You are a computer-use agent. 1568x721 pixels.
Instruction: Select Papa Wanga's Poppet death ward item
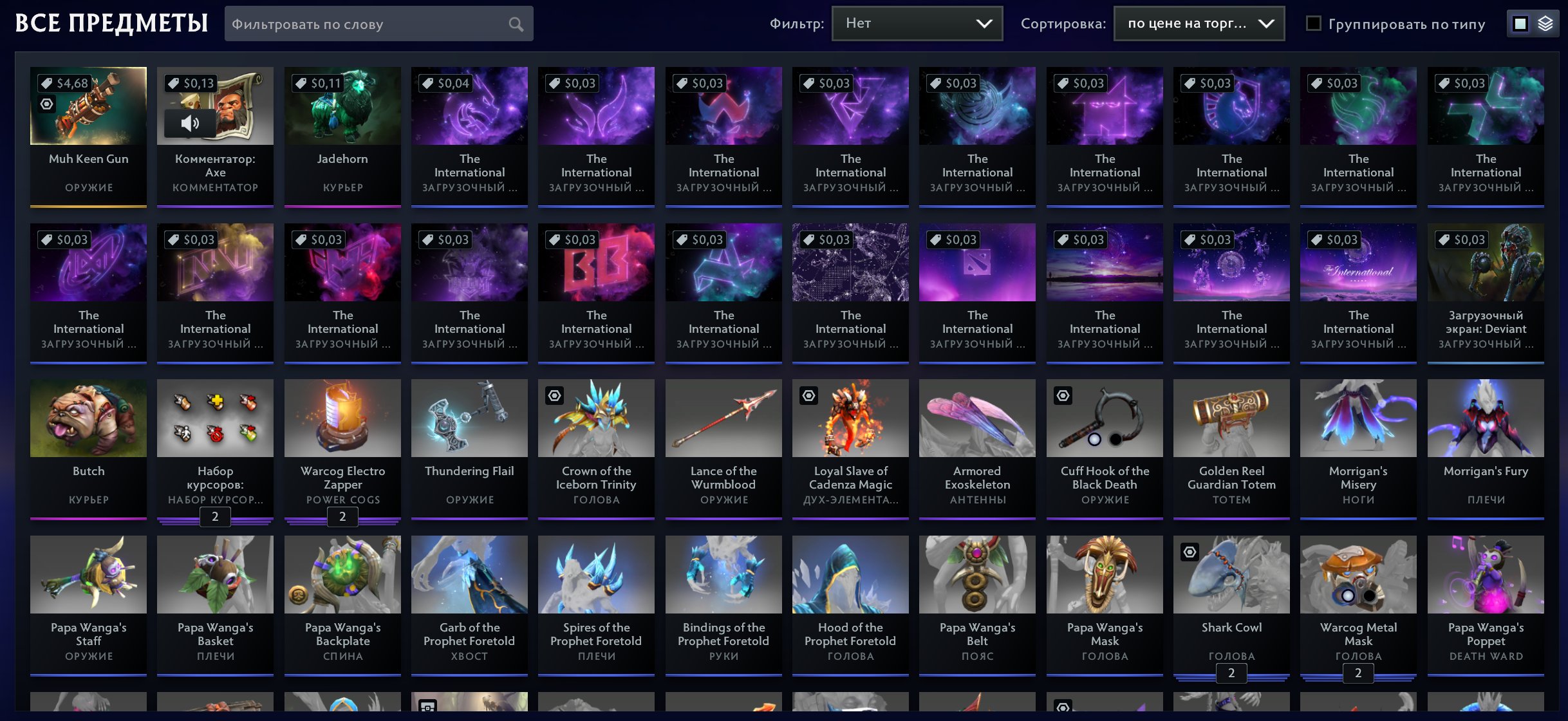(1486, 606)
